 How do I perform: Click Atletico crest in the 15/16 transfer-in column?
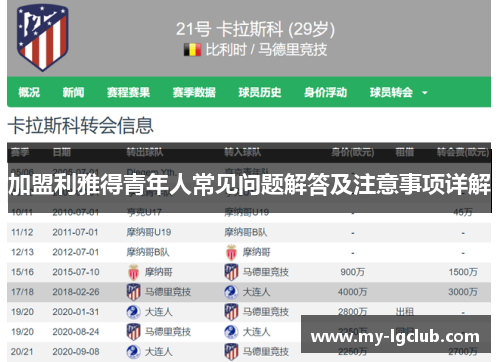(x=231, y=272)
